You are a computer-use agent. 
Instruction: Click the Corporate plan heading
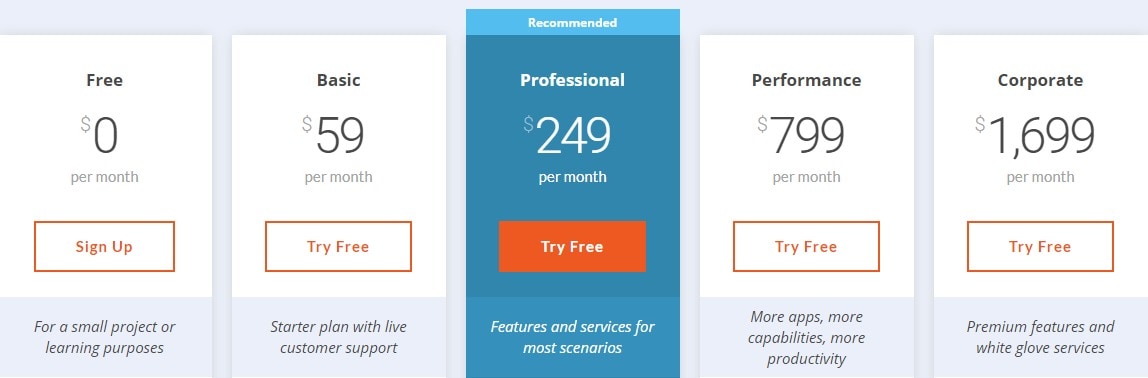(x=1040, y=80)
